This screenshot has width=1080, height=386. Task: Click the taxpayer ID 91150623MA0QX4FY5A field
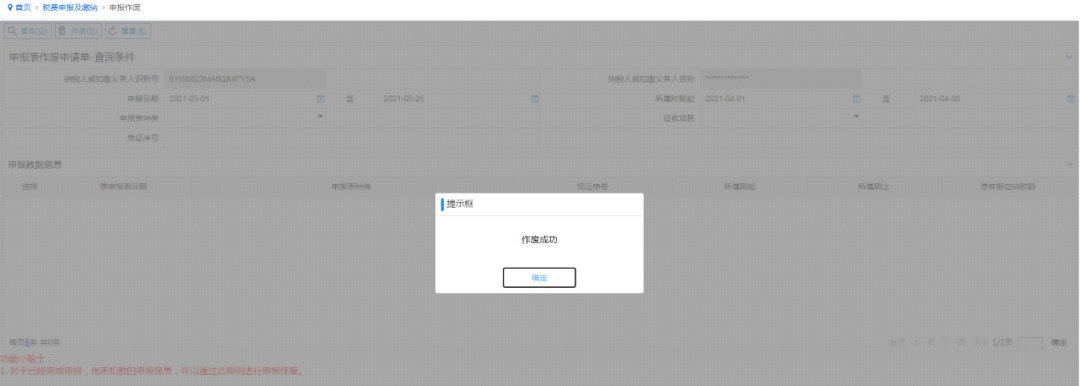pyautogui.click(x=245, y=79)
